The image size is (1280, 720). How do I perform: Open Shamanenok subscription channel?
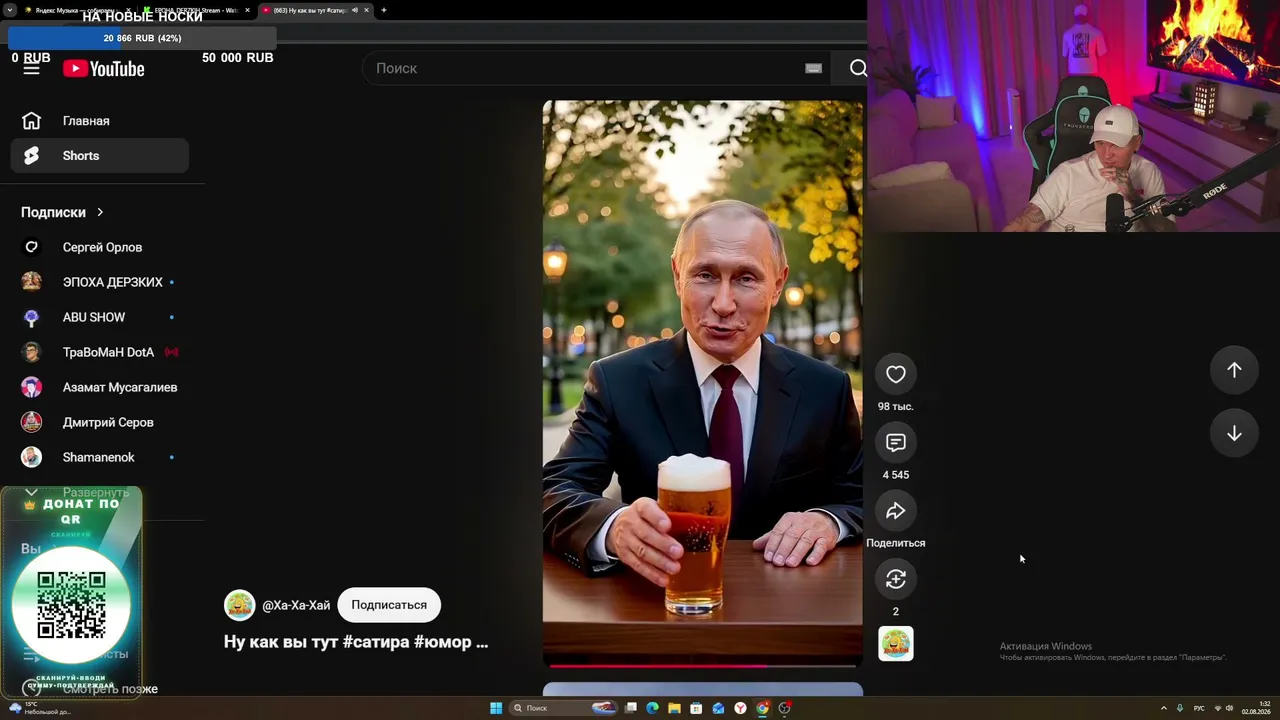tap(100, 457)
